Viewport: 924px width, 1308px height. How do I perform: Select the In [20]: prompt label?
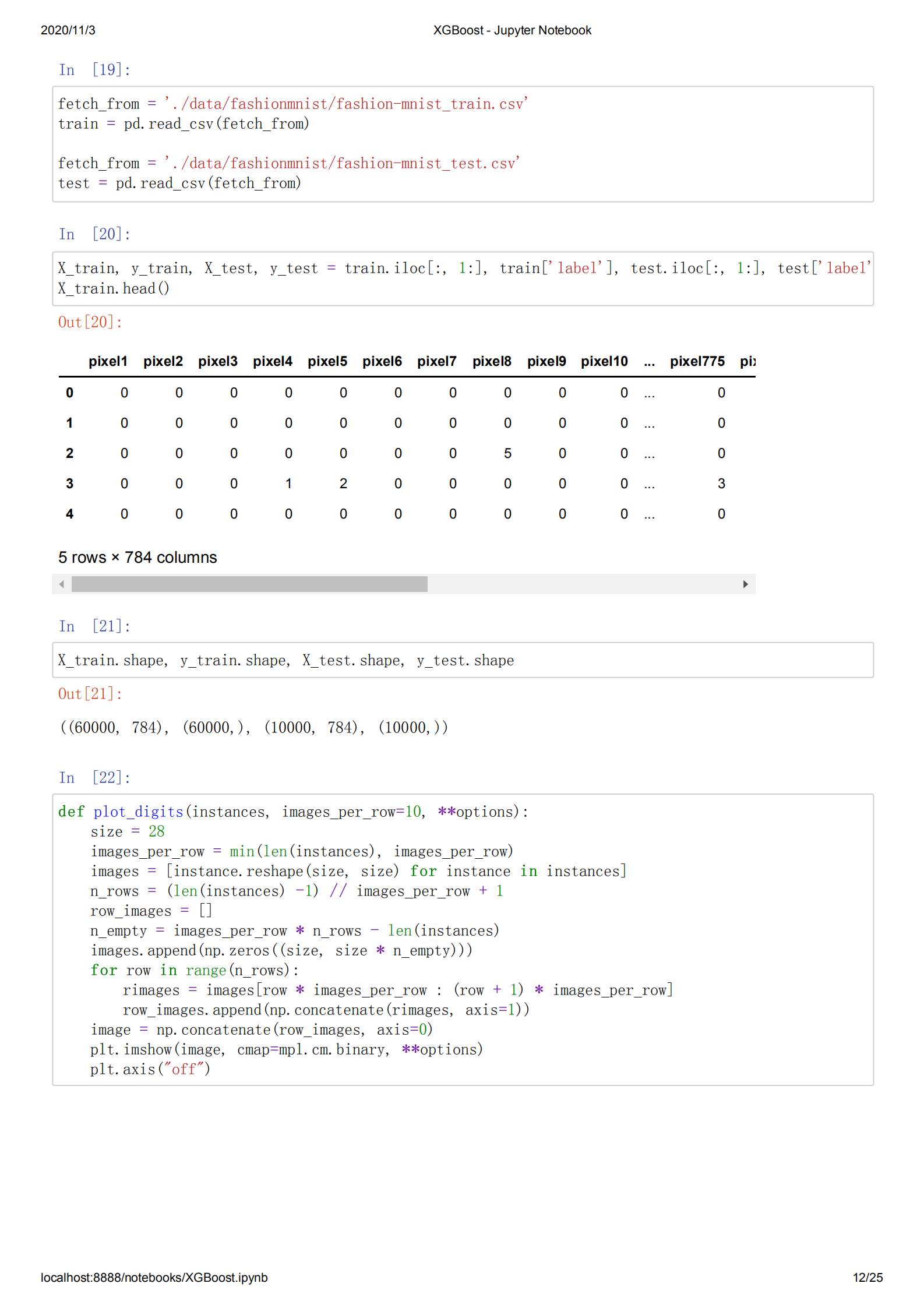94,234
